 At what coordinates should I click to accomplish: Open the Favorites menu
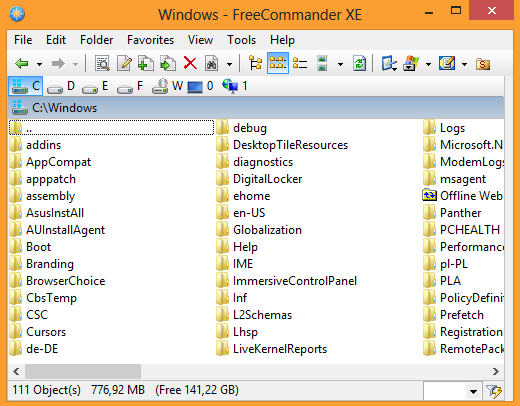click(x=150, y=40)
